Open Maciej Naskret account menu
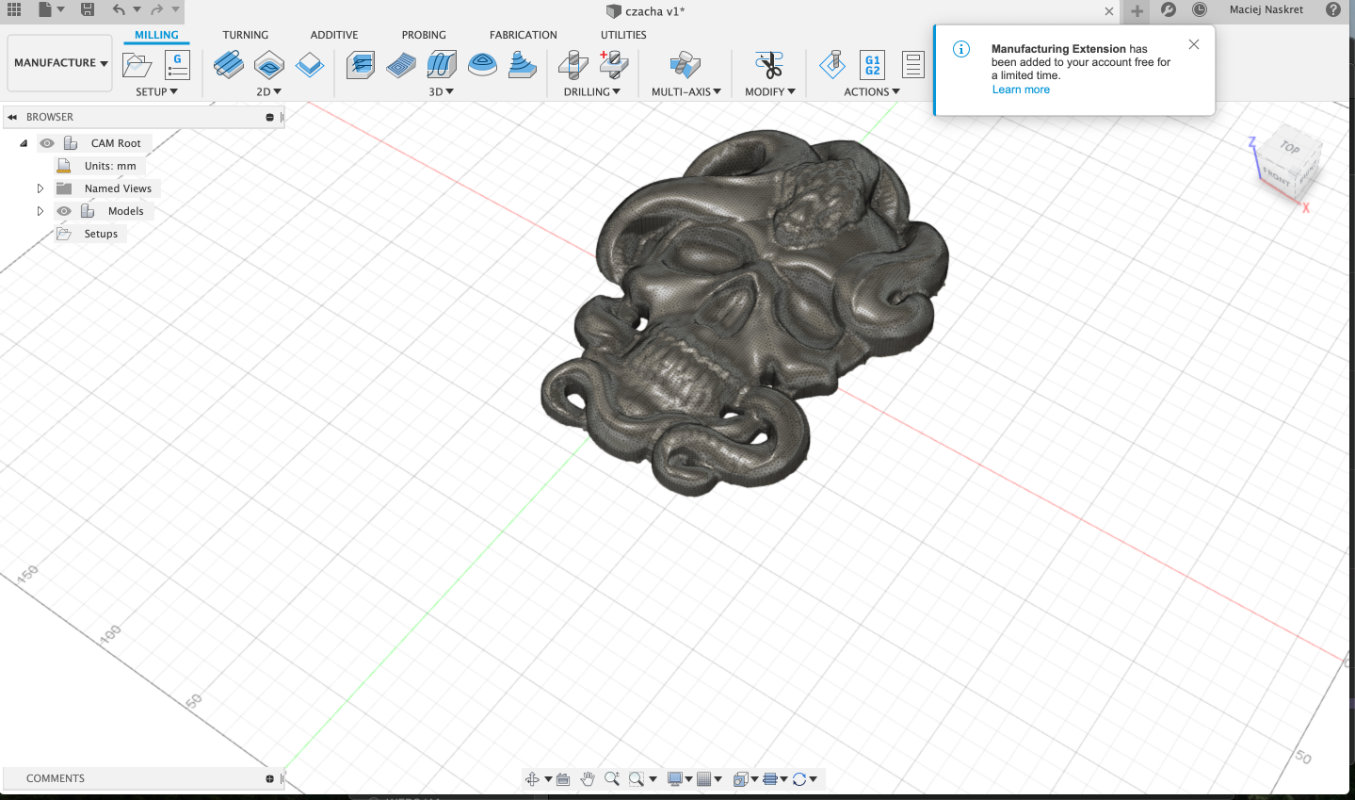1355x800 pixels. pyautogui.click(x=1264, y=10)
